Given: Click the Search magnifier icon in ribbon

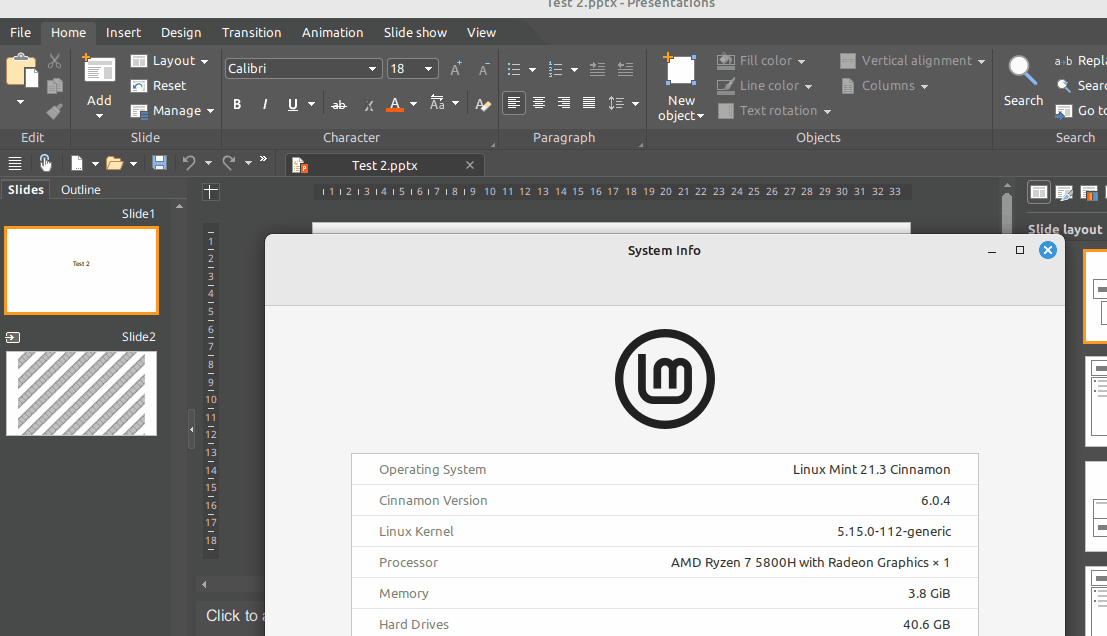Looking at the screenshot, I should pos(1022,72).
